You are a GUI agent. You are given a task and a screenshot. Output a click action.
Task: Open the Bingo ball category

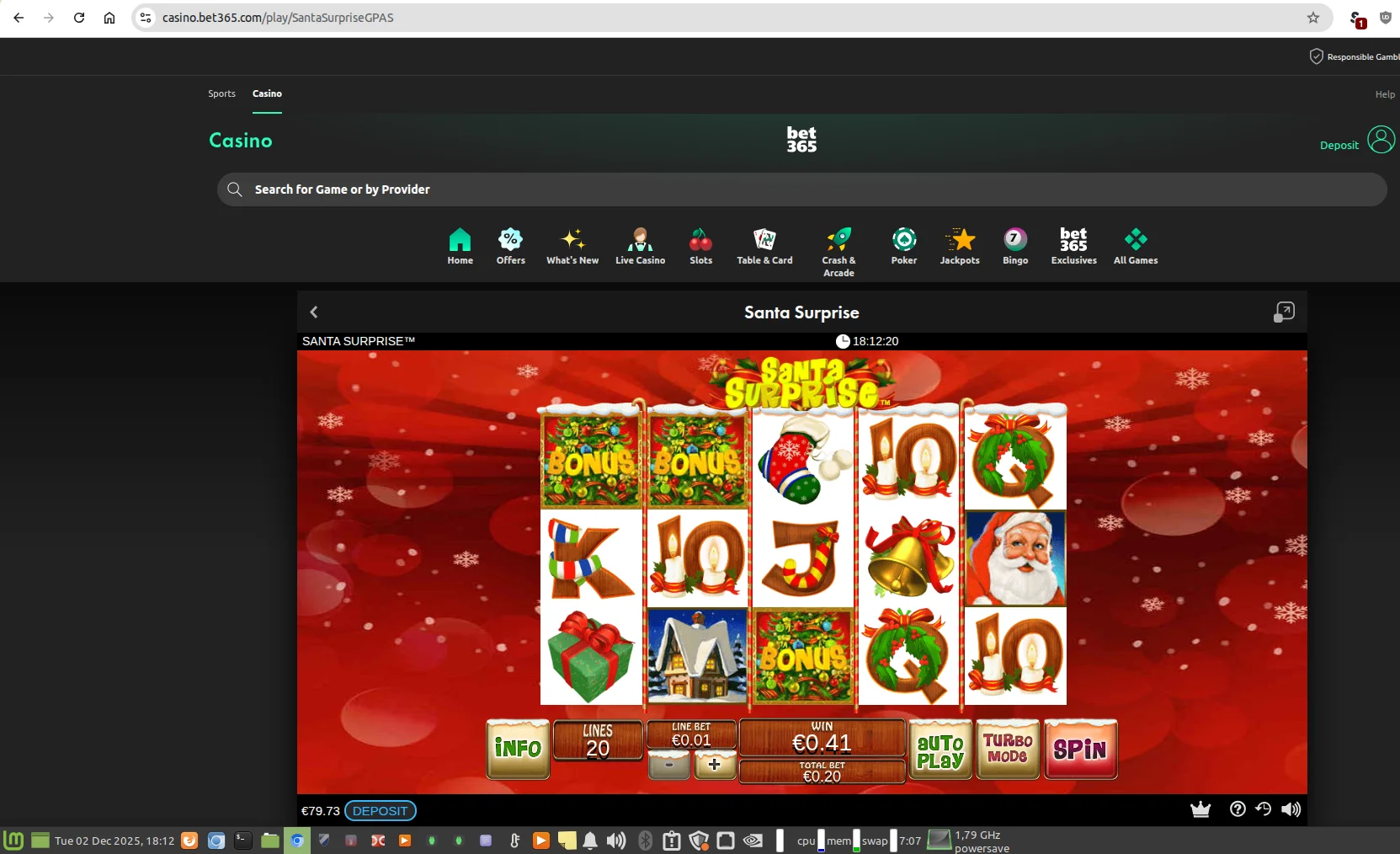click(1015, 246)
